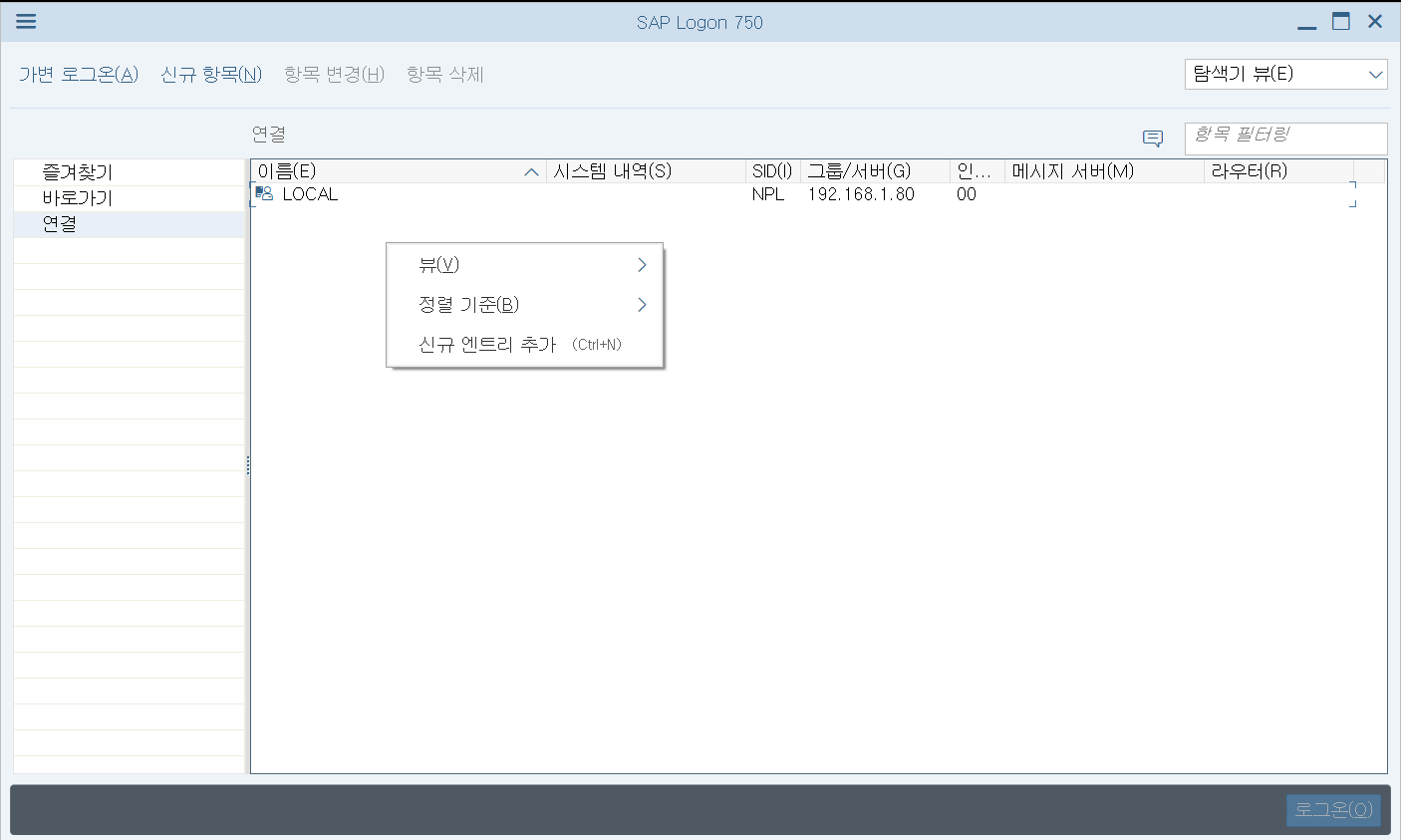Open the hamburger menu icon
Viewport: 1401px width, 840px height.
26,22
